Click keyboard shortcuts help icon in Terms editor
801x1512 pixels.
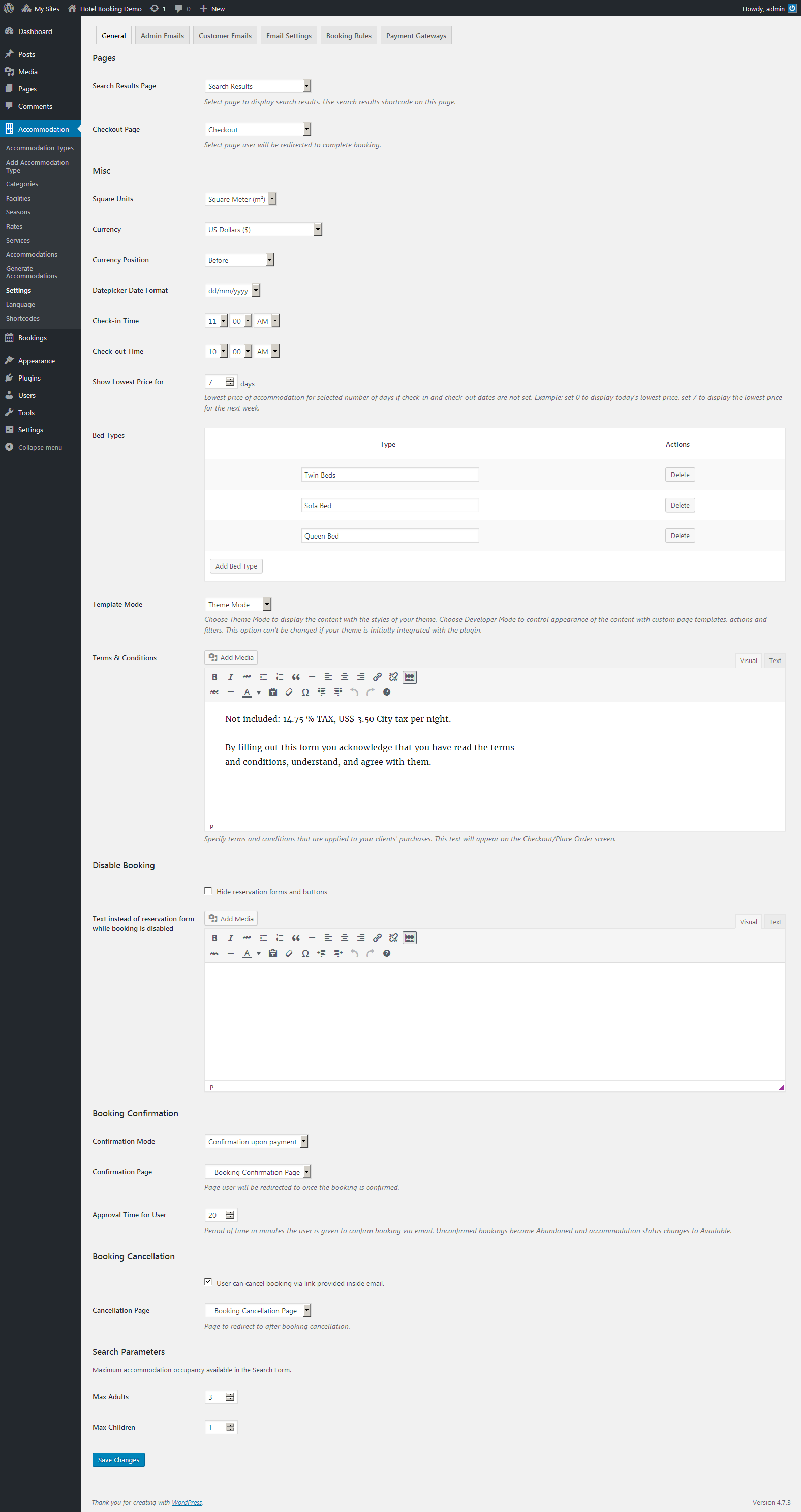click(x=386, y=692)
